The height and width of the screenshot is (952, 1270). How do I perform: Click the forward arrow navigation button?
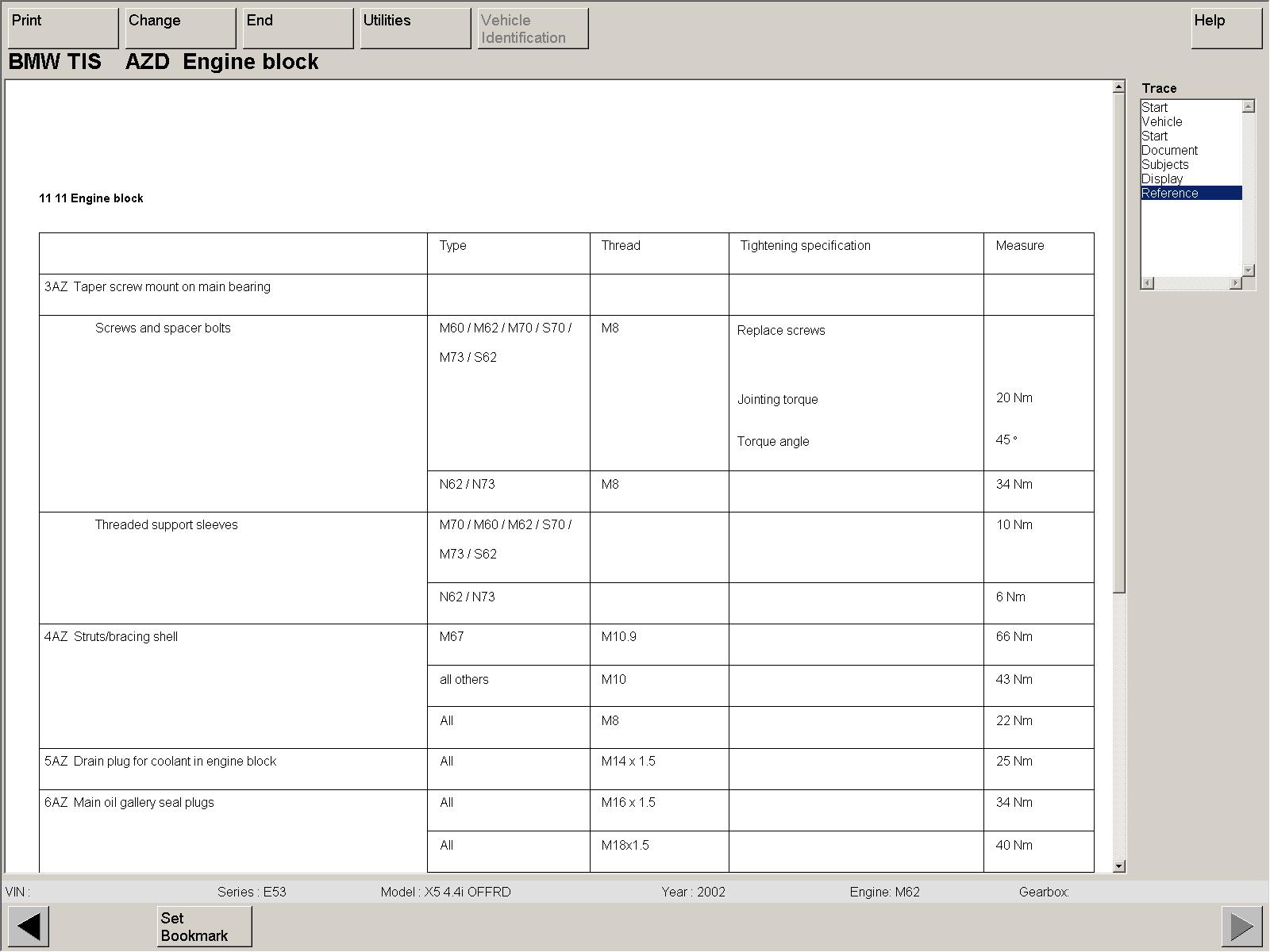[1241, 926]
